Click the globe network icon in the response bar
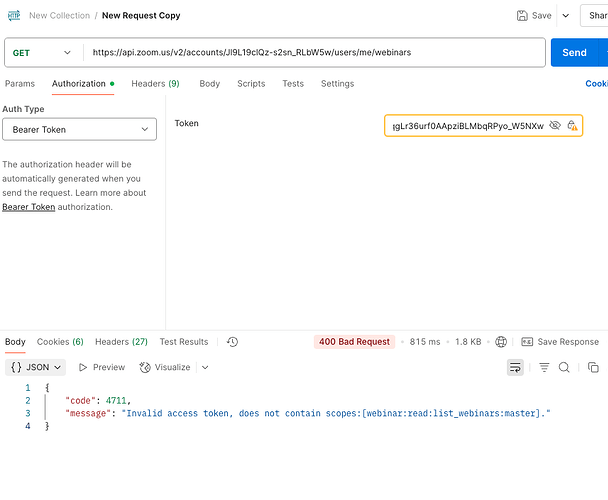The height and width of the screenshot is (500, 608). tap(501, 342)
